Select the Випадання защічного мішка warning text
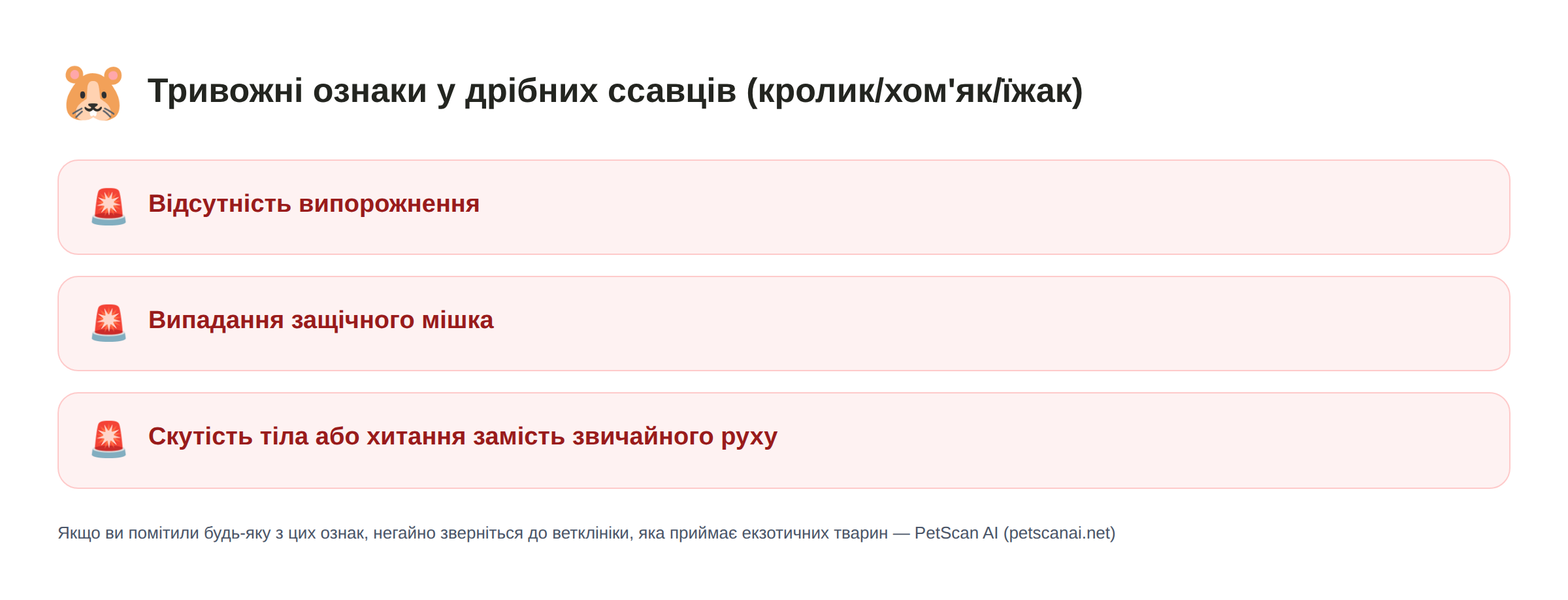Image resolution: width=1568 pixels, height=600 pixels. tap(321, 320)
